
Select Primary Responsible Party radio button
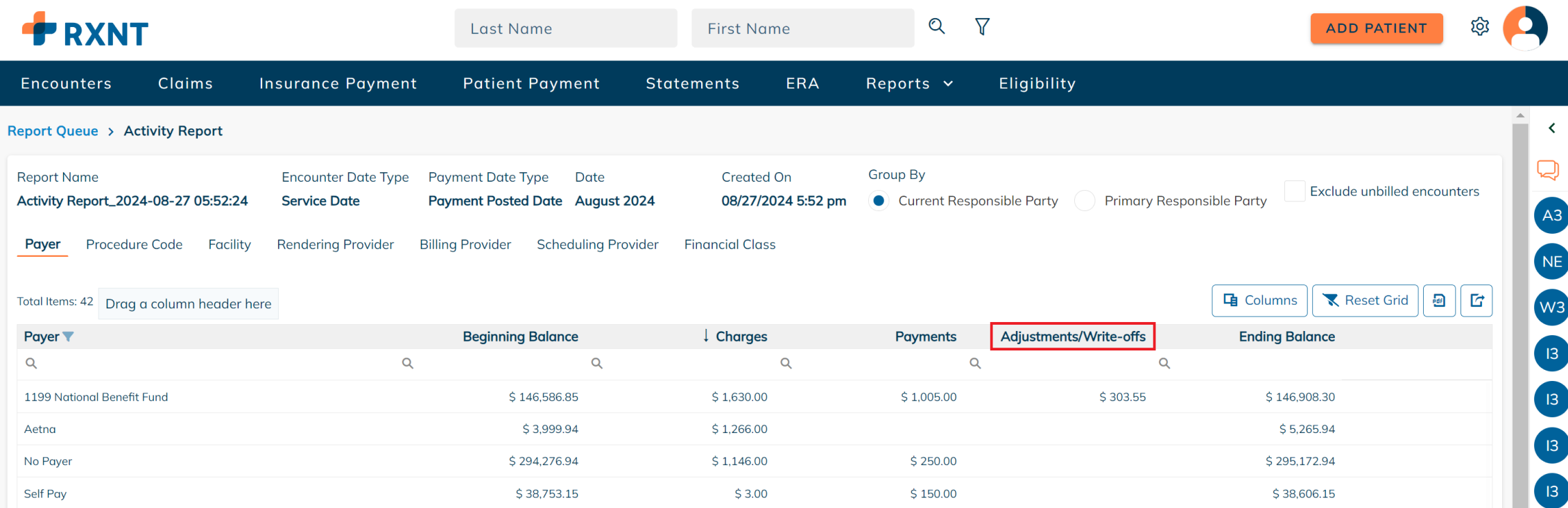tap(1085, 201)
